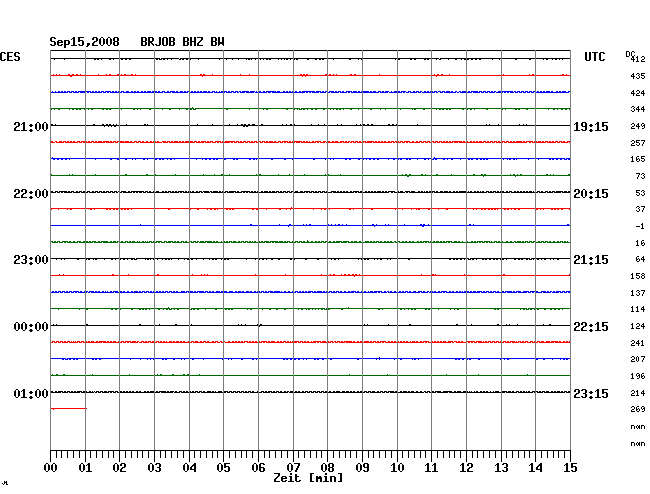
Task: Select minute axis tick label 09
Action: (362, 468)
